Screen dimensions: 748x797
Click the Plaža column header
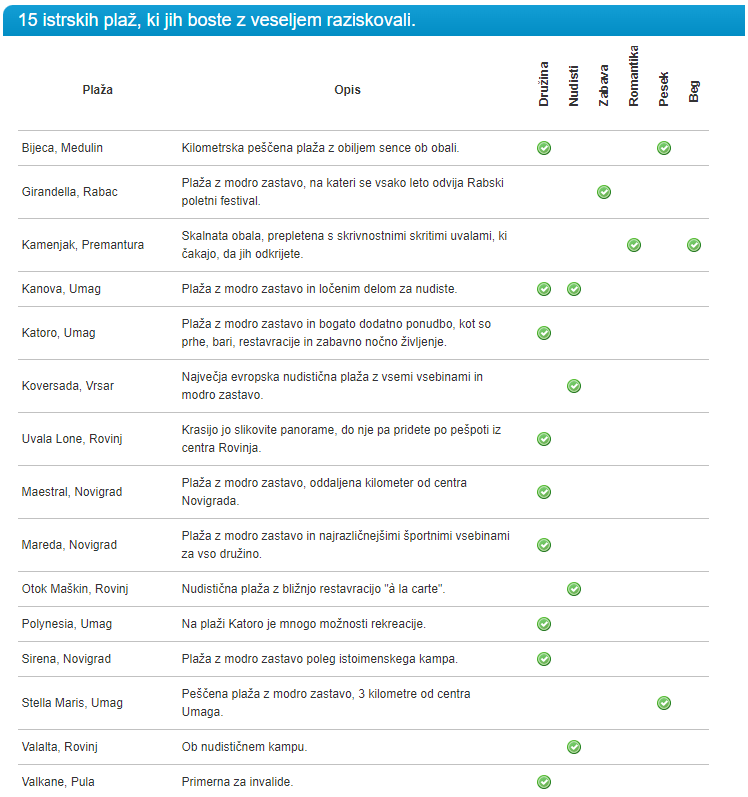[97, 90]
